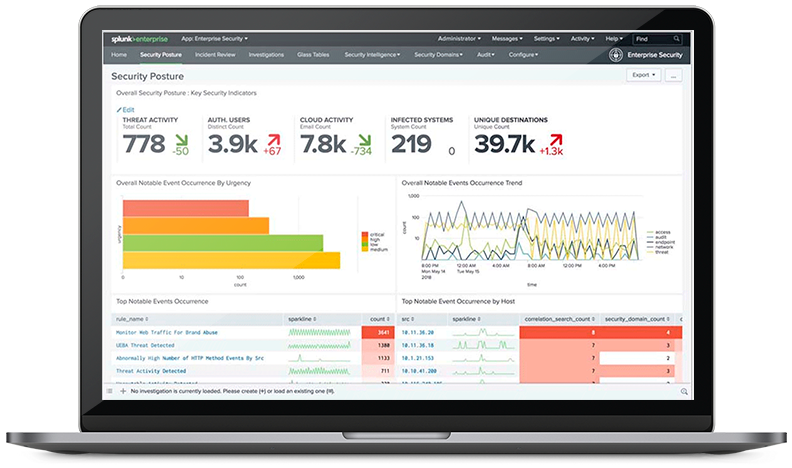The height and width of the screenshot is (468, 792).
Task: Click the 3.9k Auth. Users value
Action: (x=233, y=144)
